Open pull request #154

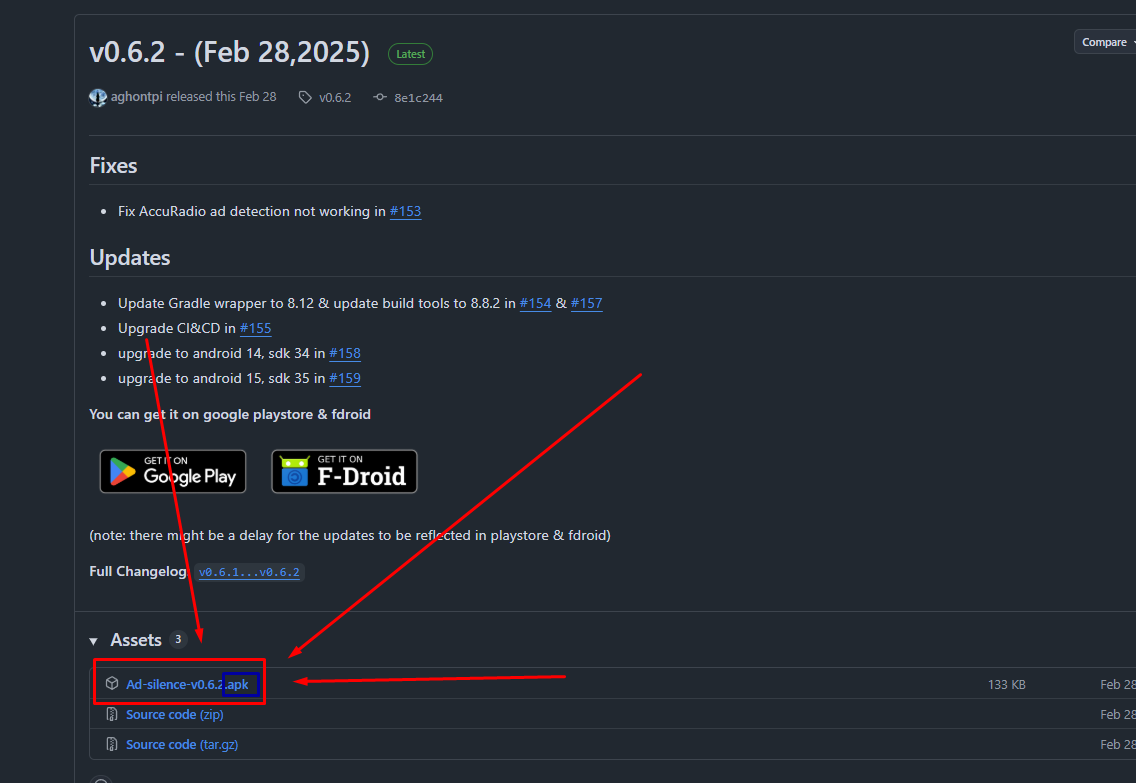click(x=535, y=303)
